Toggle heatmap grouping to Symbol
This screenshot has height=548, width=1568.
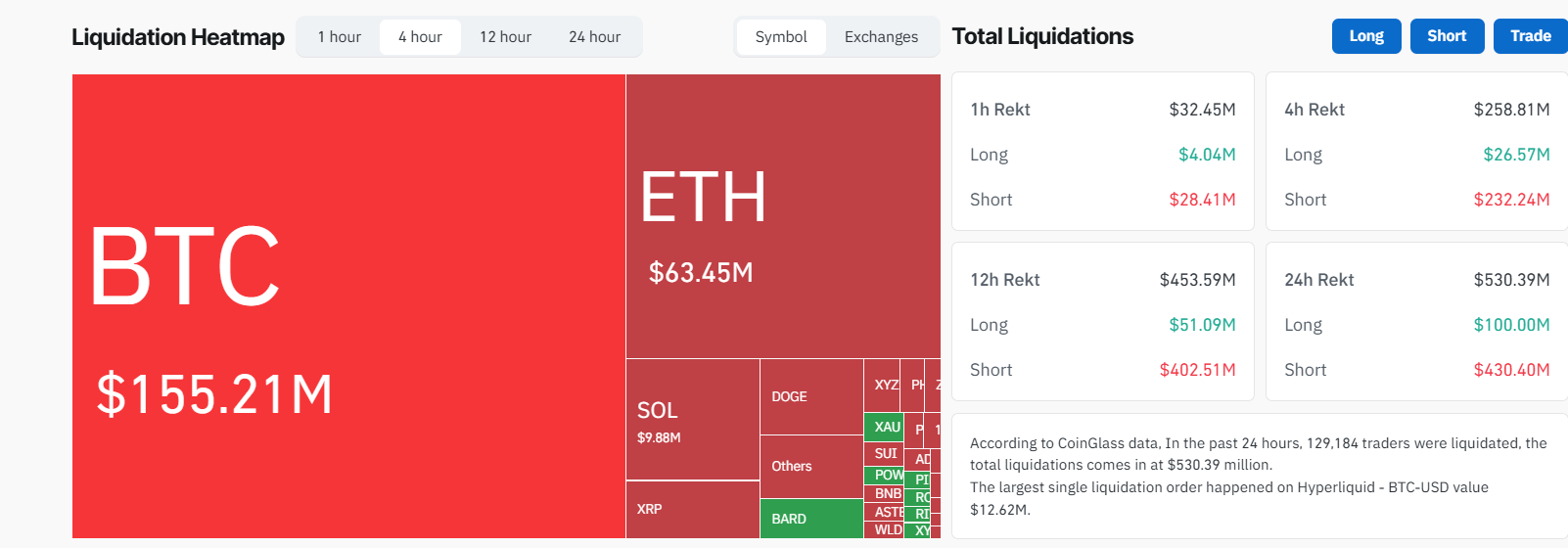pyautogui.click(x=781, y=37)
